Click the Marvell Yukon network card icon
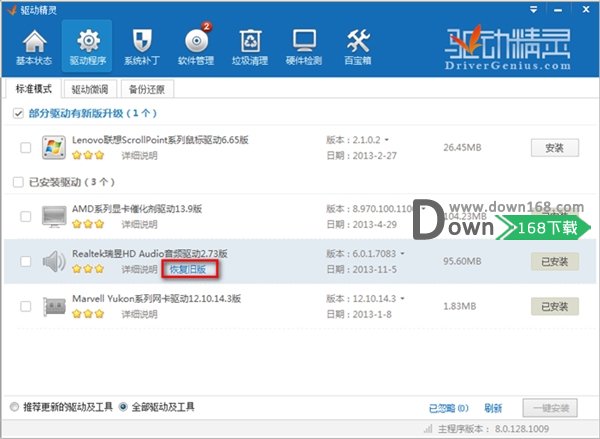 click(54, 306)
